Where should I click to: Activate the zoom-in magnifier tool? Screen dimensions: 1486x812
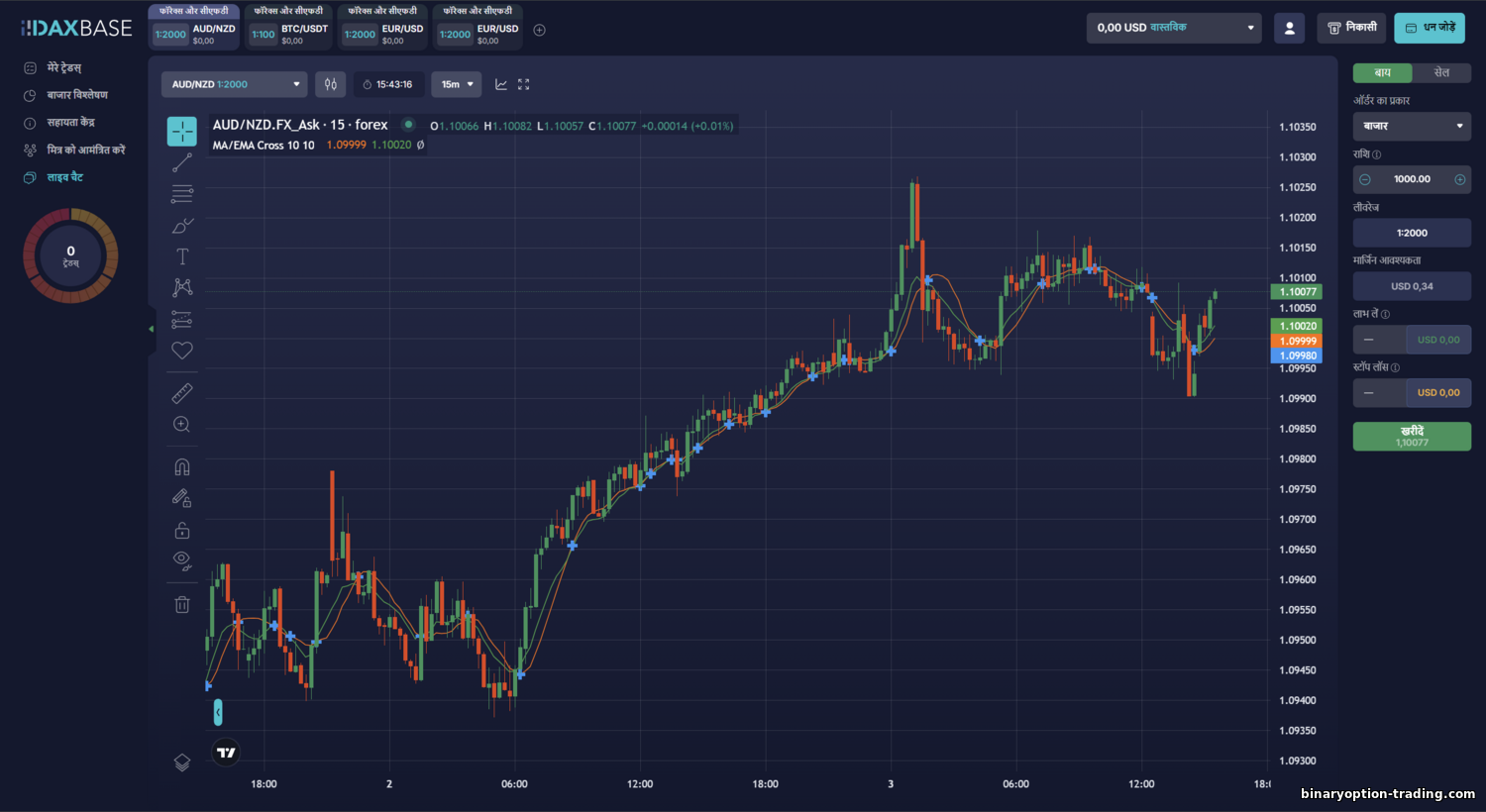tap(182, 424)
